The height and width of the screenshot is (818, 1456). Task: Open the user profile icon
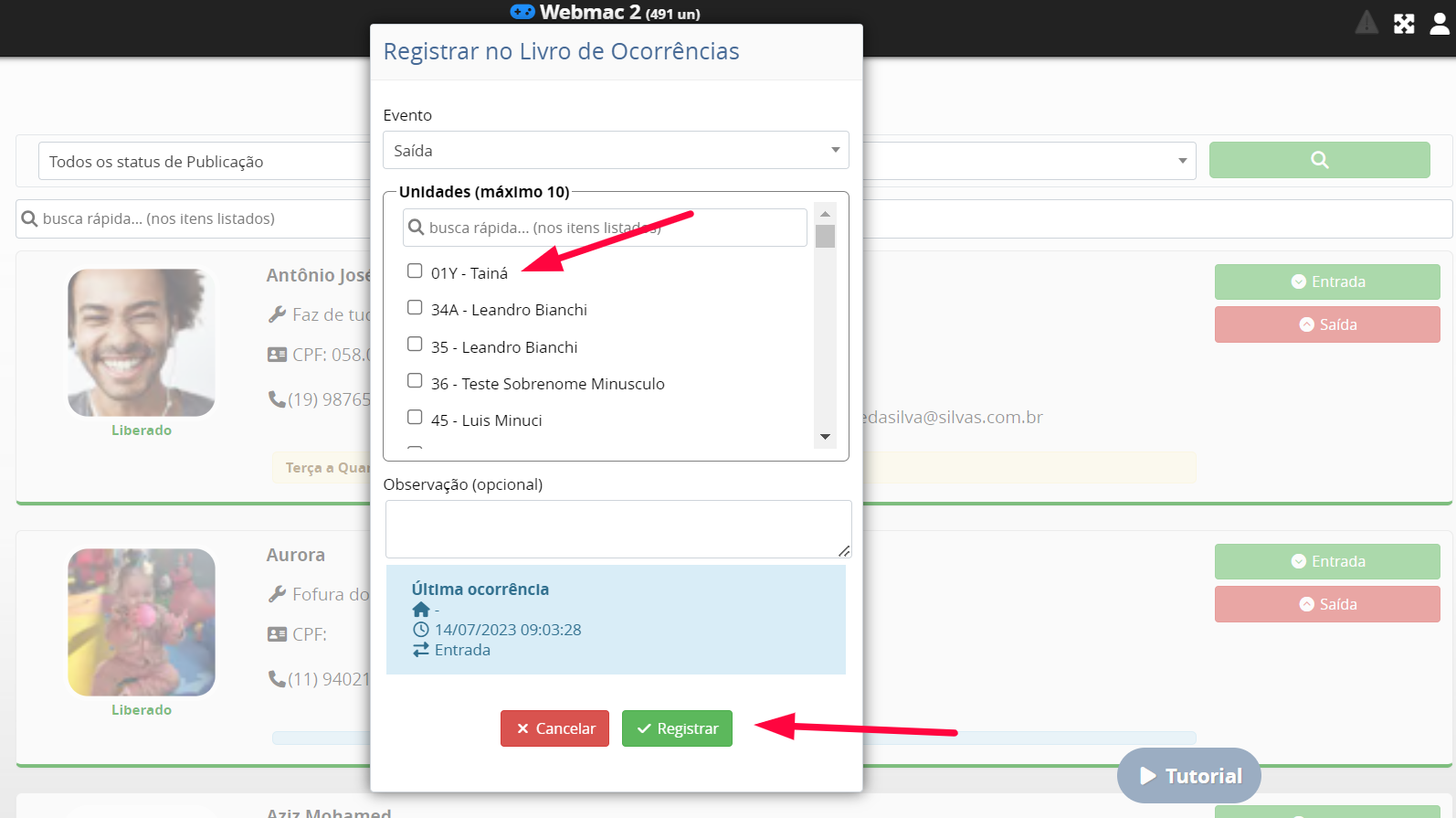[x=1440, y=24]
